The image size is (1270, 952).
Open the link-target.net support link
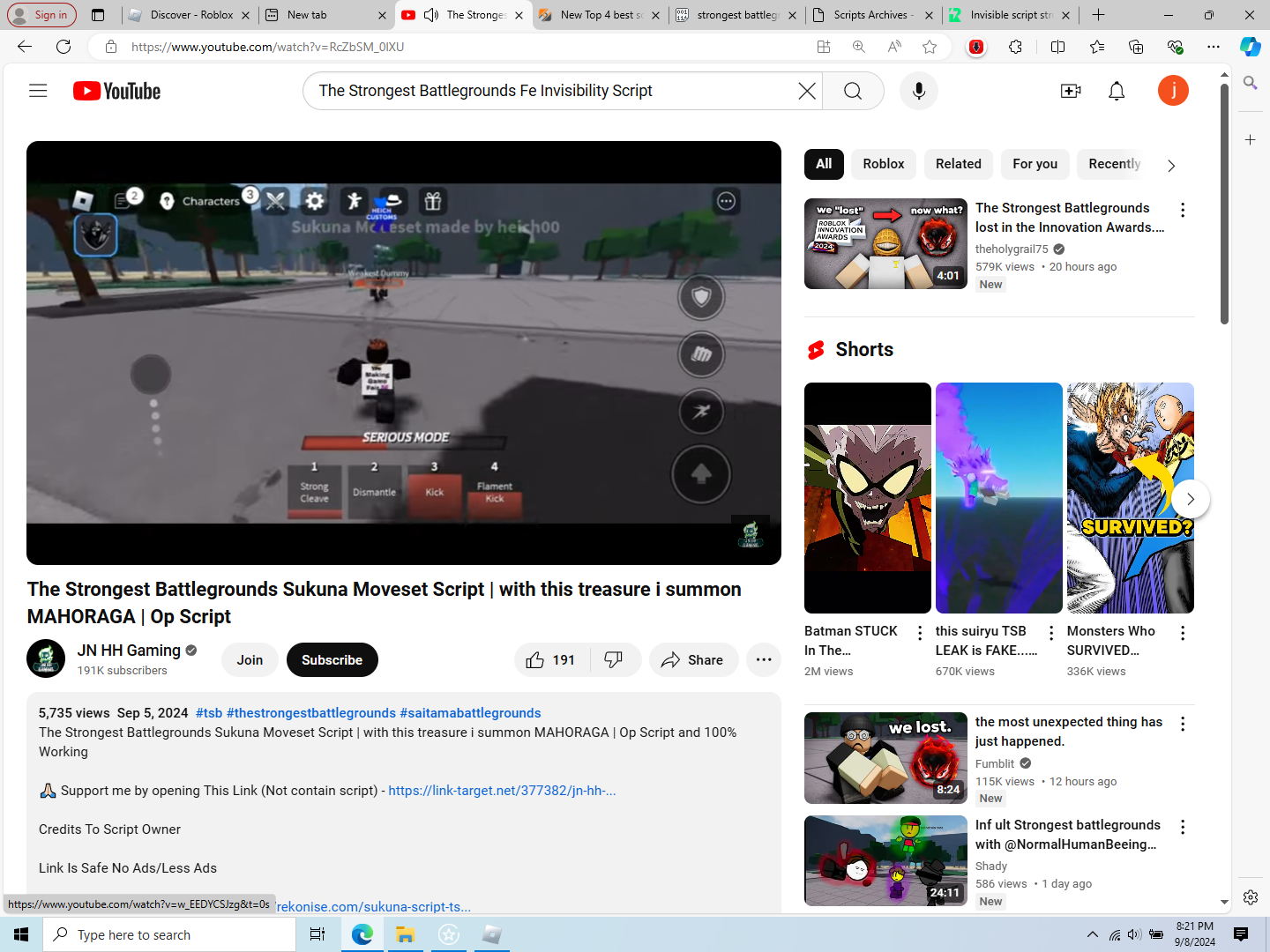tap(502, 791)
